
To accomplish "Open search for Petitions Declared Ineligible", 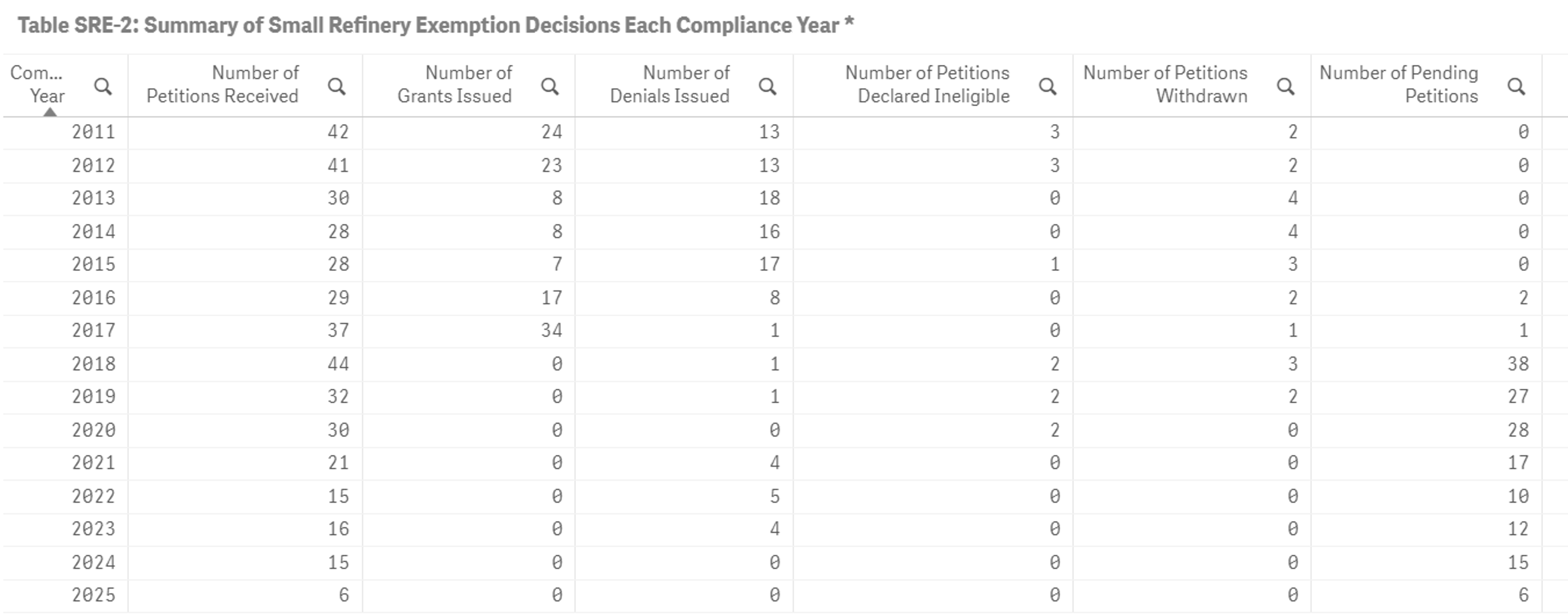I will coord(1047,87).
